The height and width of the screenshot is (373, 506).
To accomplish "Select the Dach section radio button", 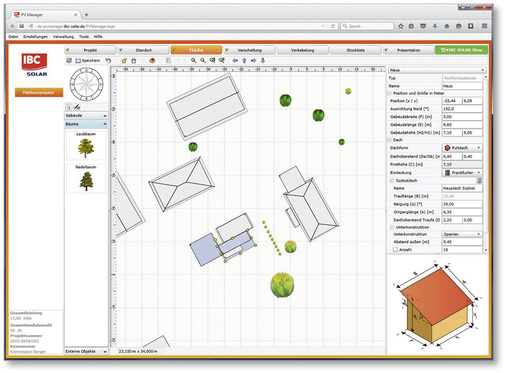I will tap(389, 140).
